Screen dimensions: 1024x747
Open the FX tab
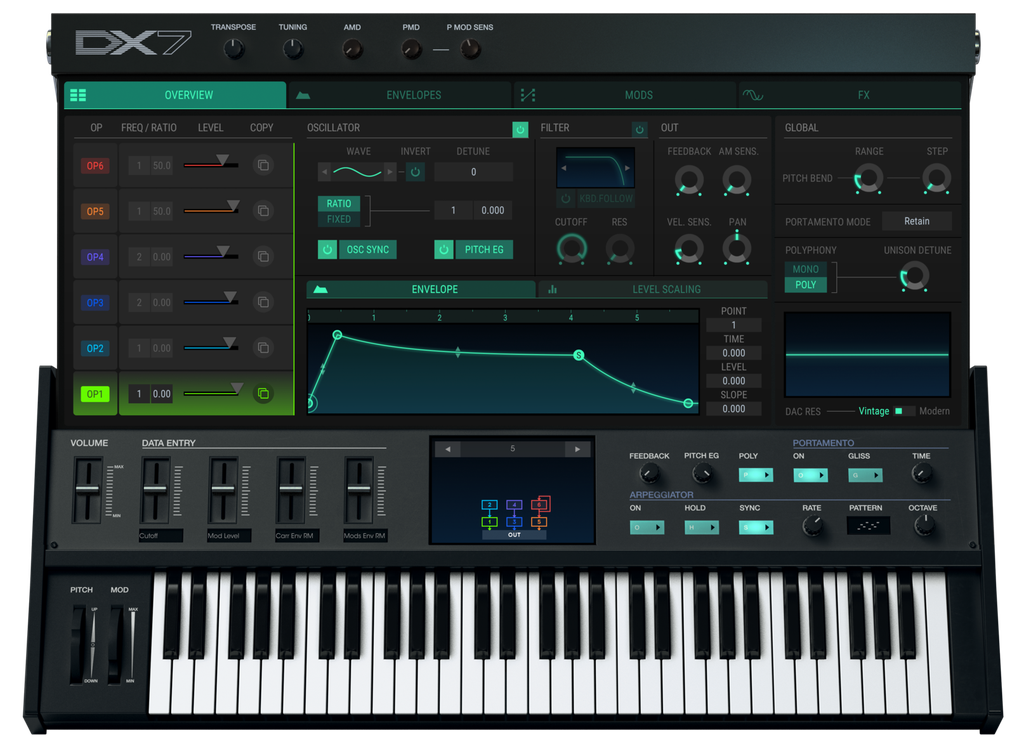coord(850,95)
